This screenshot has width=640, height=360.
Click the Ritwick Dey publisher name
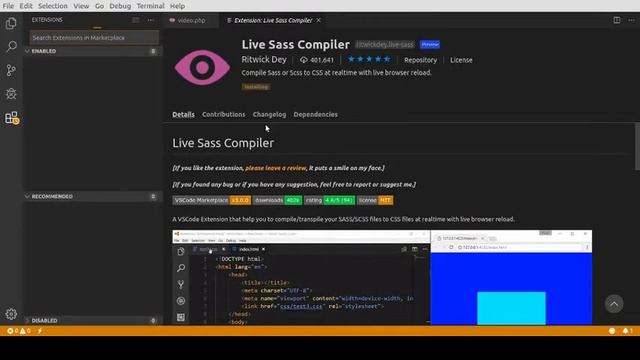(264, 59)
